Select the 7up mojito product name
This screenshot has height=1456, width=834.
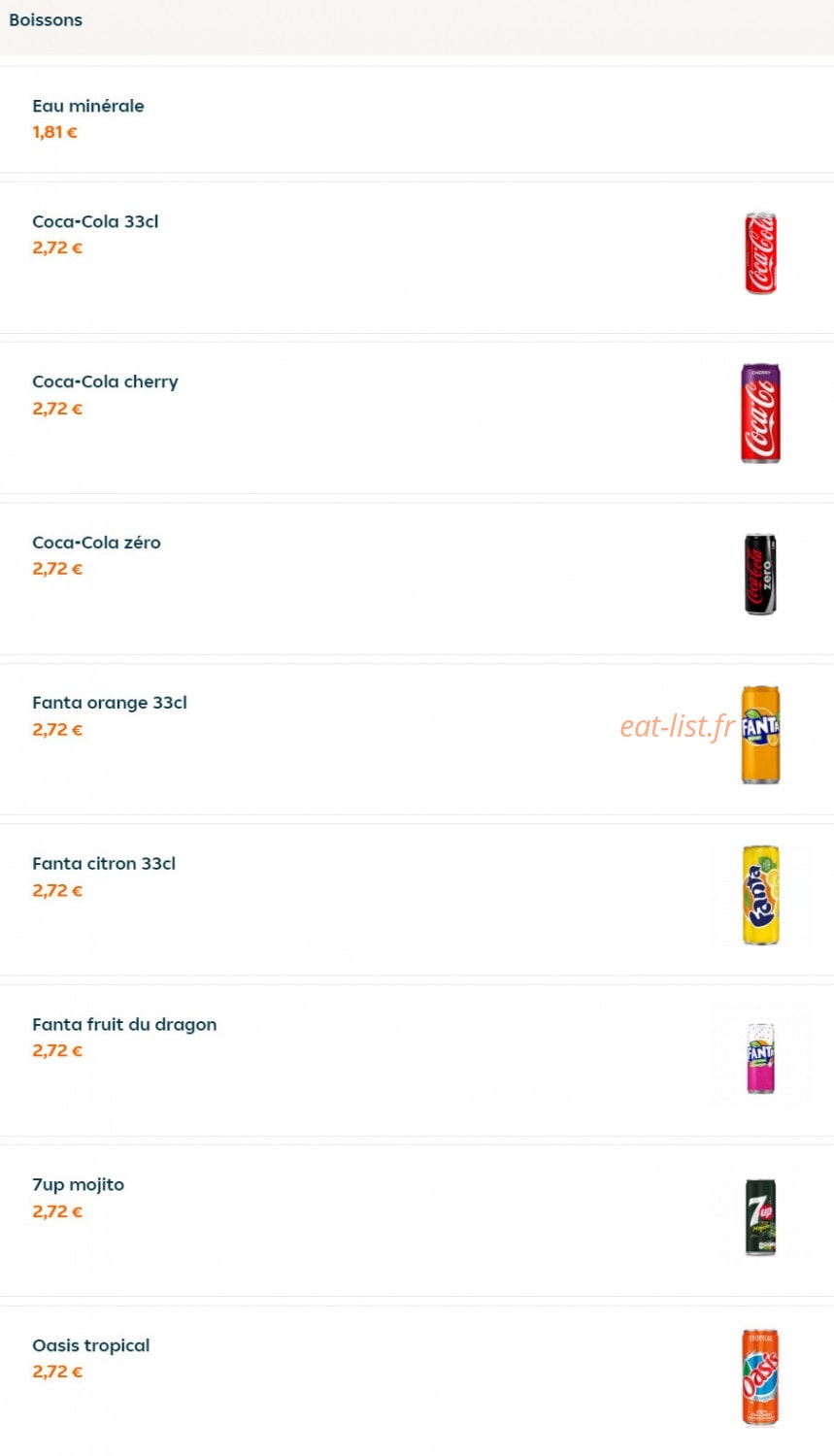coord(78,1185)
